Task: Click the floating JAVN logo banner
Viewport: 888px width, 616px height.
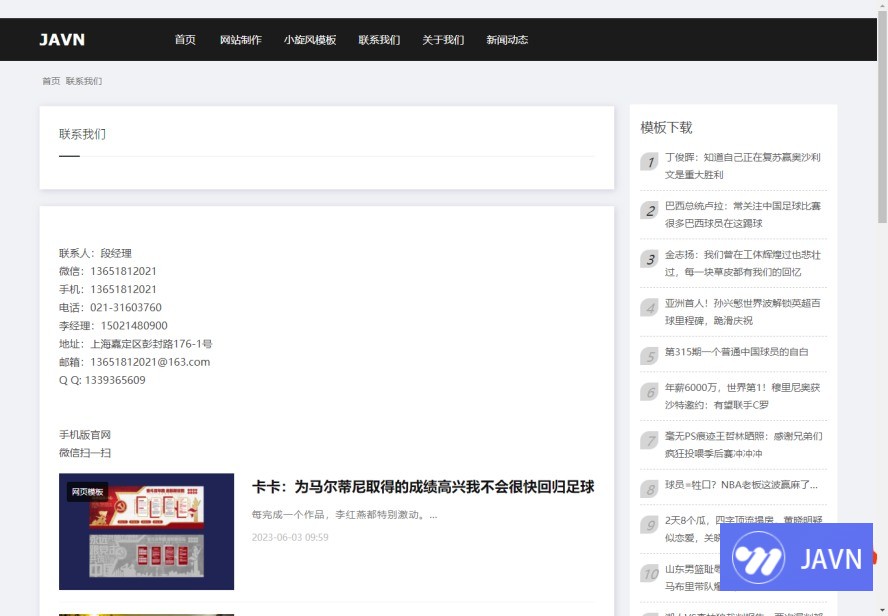Action: pos(796,557)
